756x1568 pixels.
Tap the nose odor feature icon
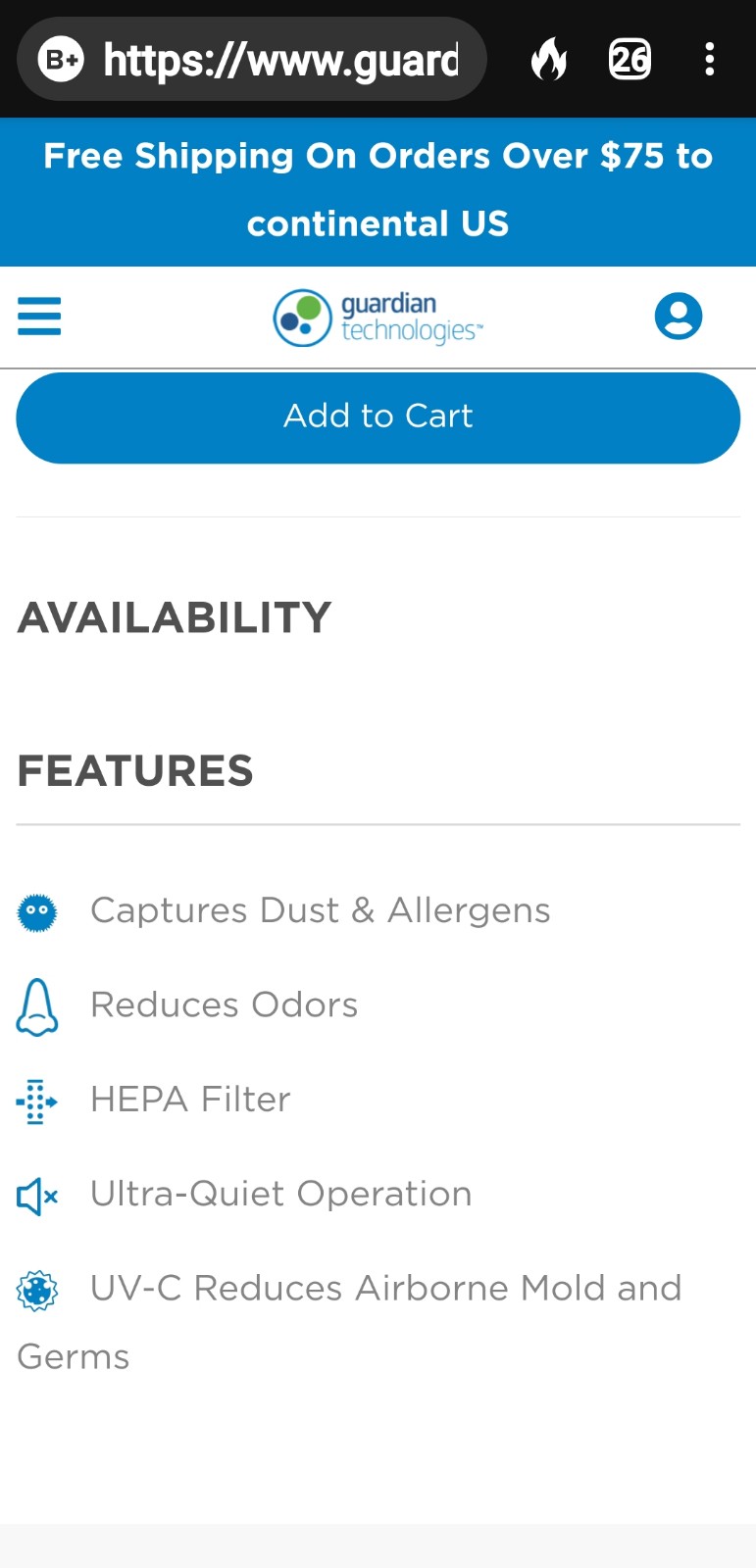[x=37, y=1007]
